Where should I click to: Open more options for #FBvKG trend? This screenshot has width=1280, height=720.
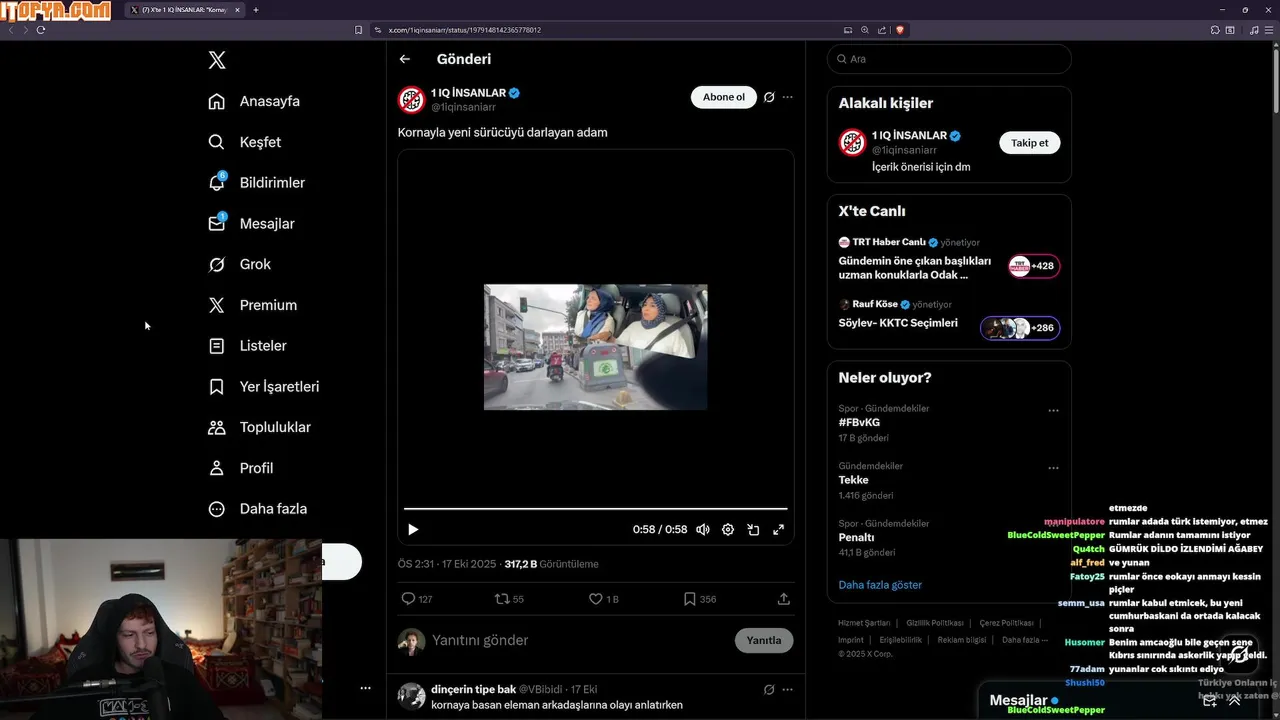(x=1053, y=410)
